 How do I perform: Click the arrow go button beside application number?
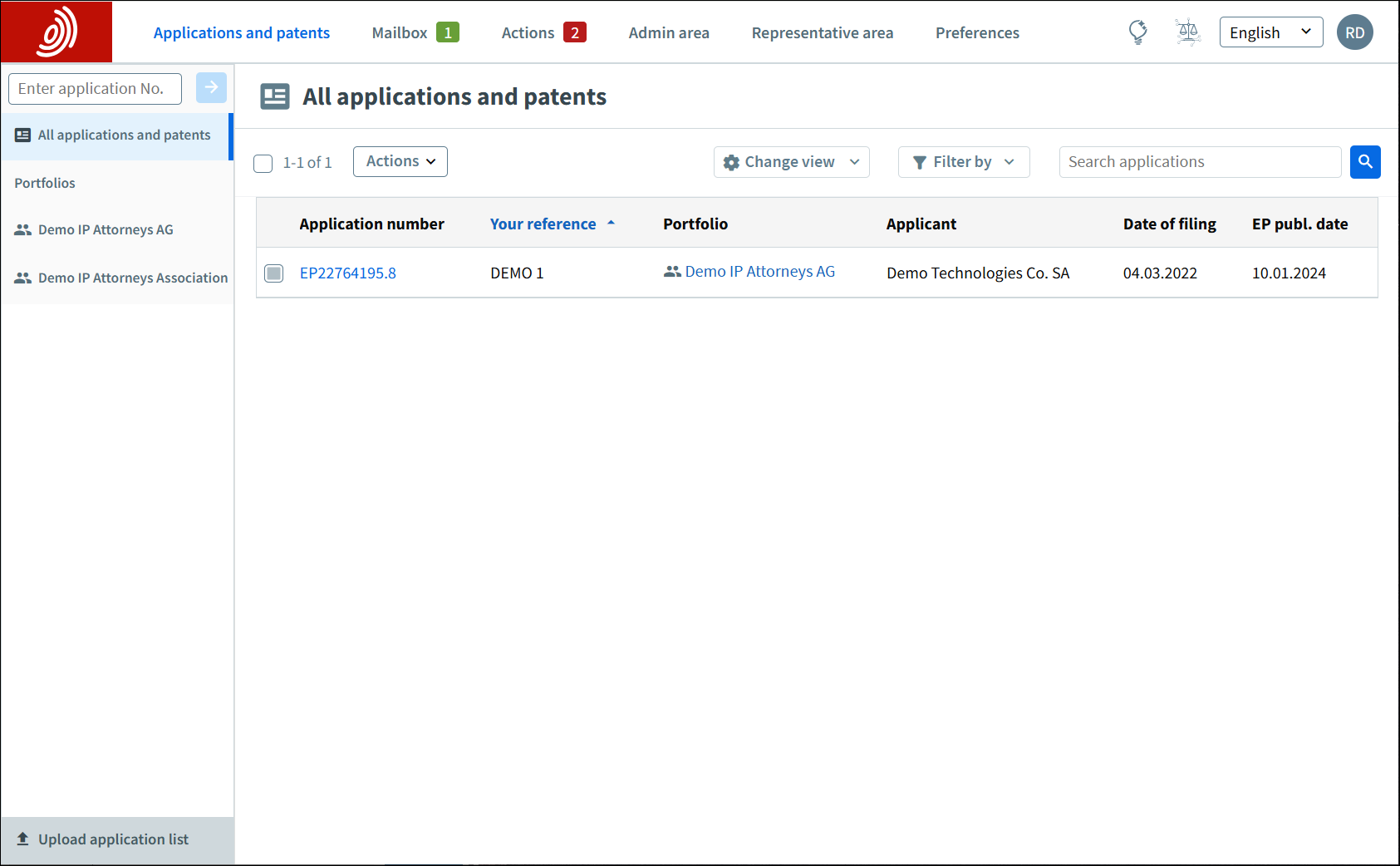[x=211, y=87]
